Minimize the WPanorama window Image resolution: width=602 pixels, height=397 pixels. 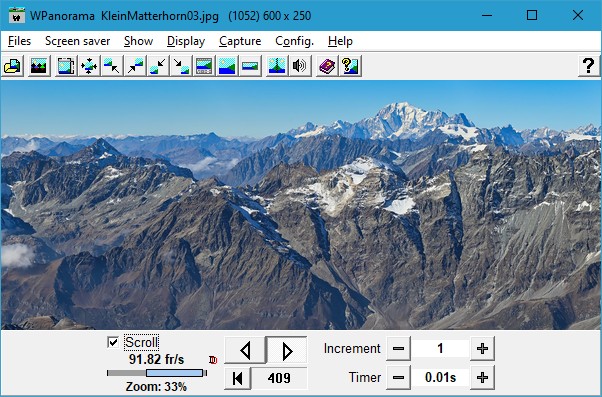coord(487,16)
